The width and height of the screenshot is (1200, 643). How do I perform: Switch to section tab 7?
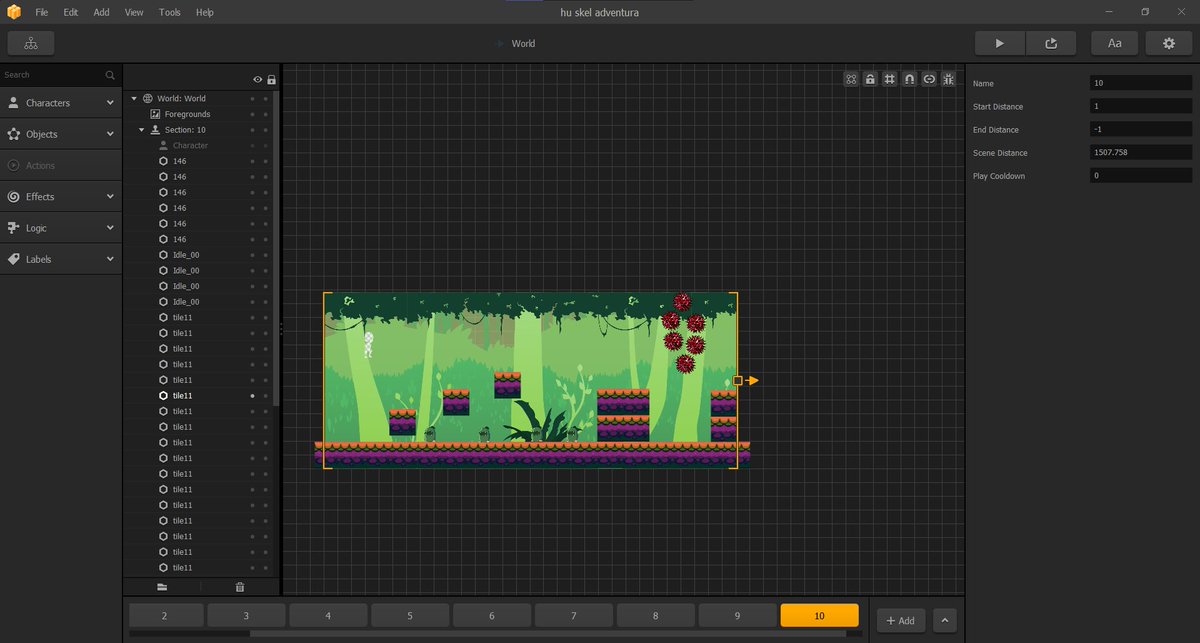click(573, 616)
